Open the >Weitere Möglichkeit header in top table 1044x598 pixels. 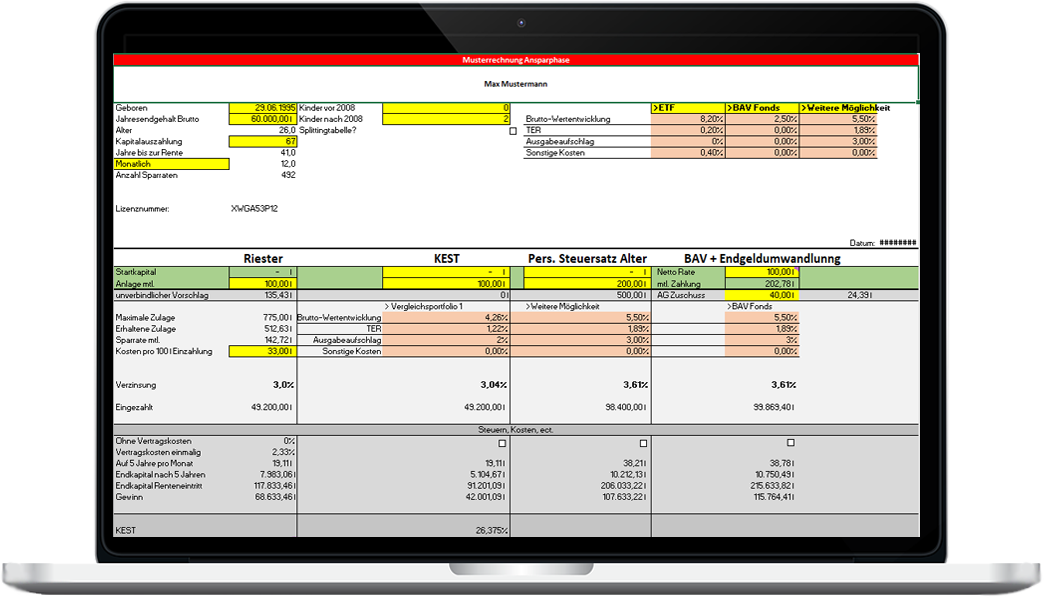[x=838, y=108]
